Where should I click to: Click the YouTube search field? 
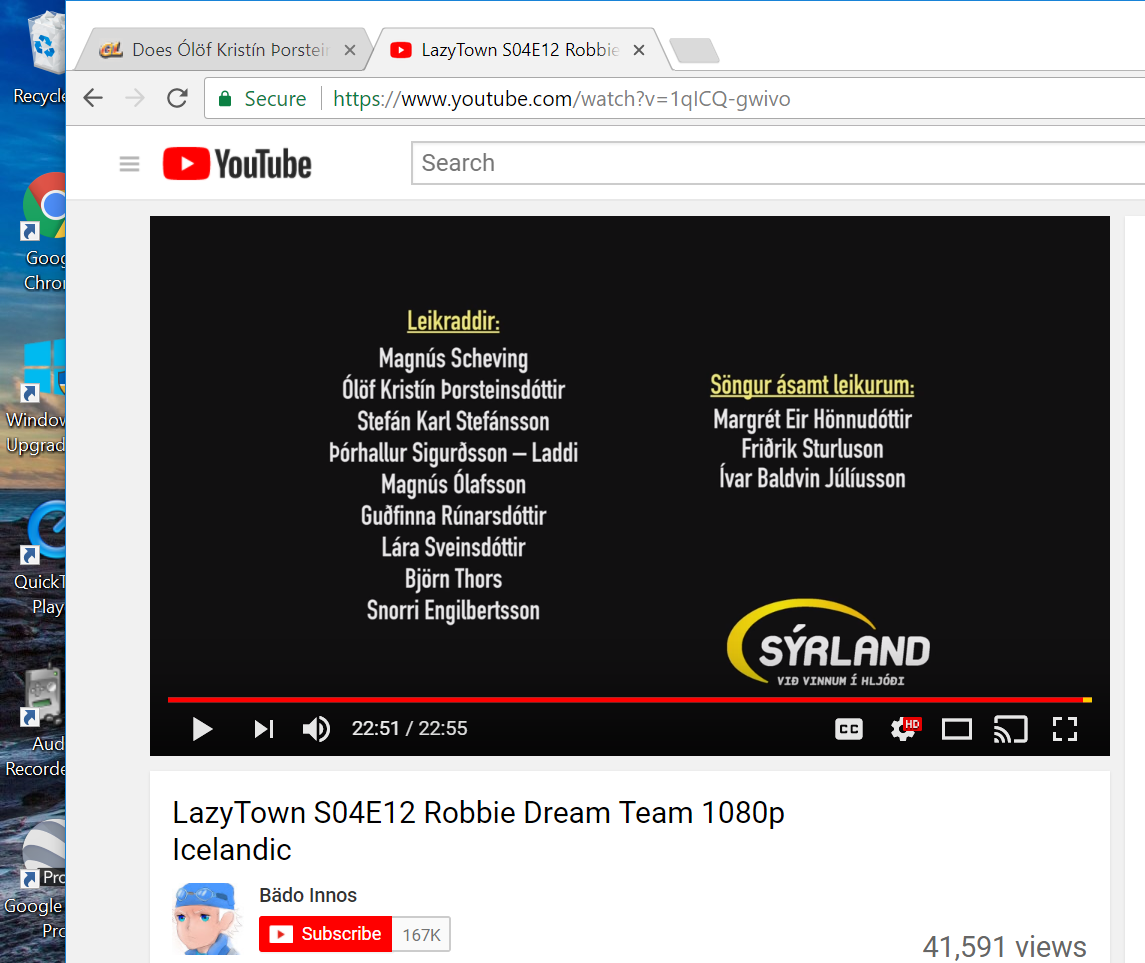click(x=770, y=163)
